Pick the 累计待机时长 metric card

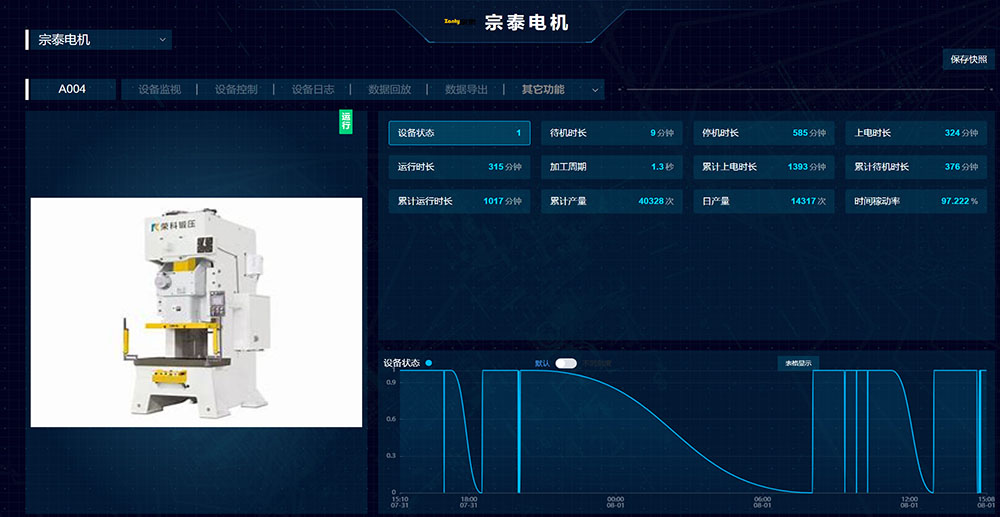pyautogui.click(x=916, y=167)
